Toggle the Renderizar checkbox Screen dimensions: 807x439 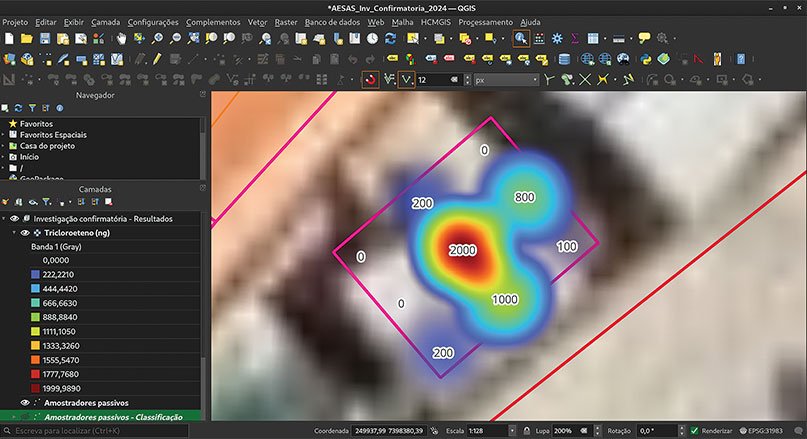point(694,430)
